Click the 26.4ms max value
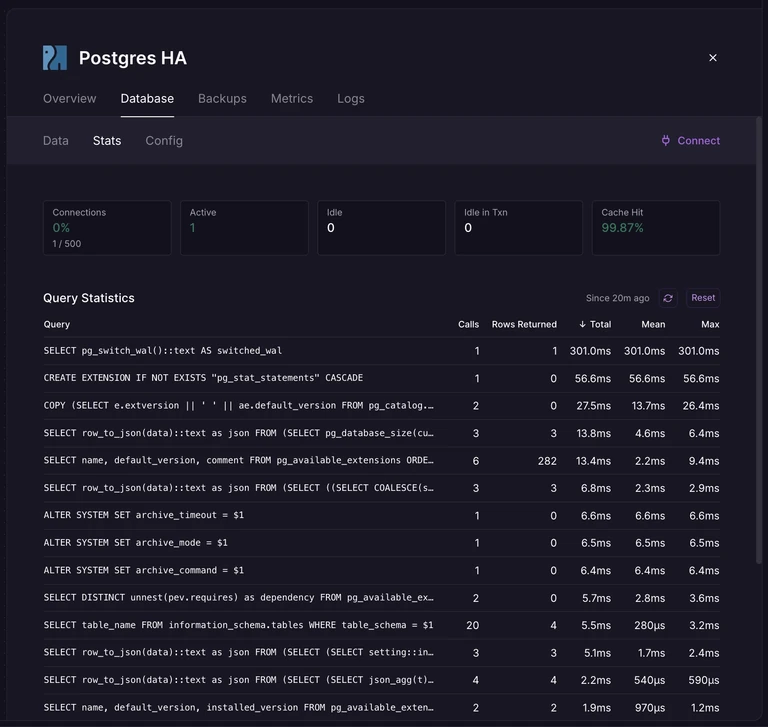Viewport: 768px width, 727px height. coord(701,406)
